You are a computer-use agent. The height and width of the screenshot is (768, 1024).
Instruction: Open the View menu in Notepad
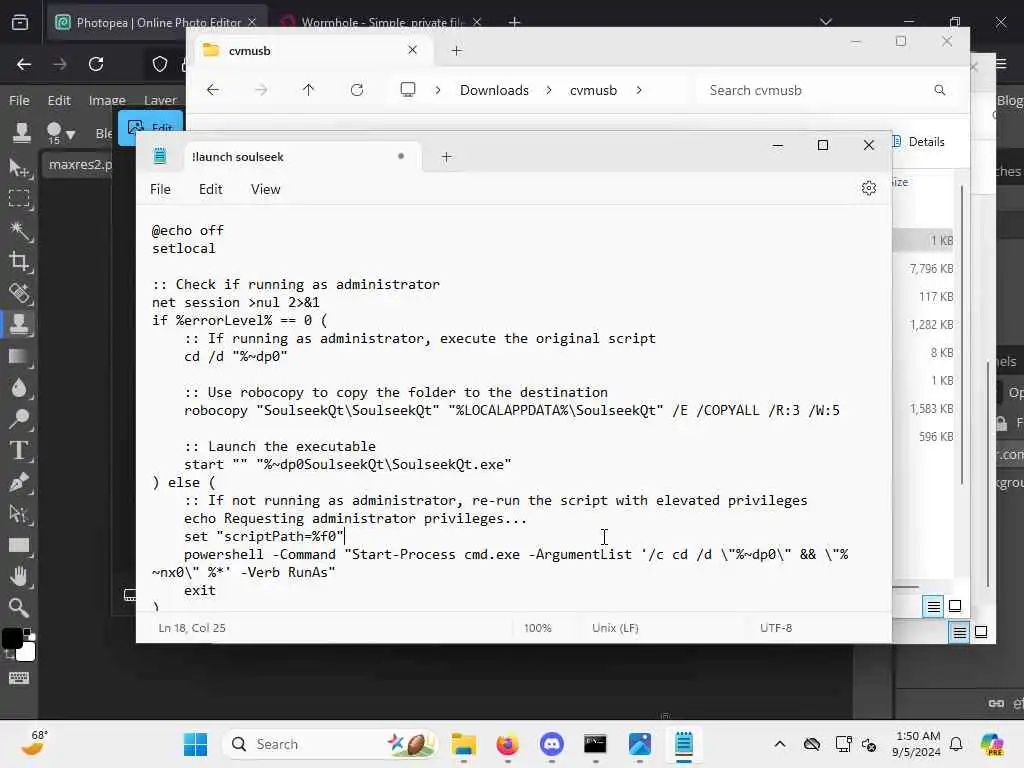(x=265, y=189)
